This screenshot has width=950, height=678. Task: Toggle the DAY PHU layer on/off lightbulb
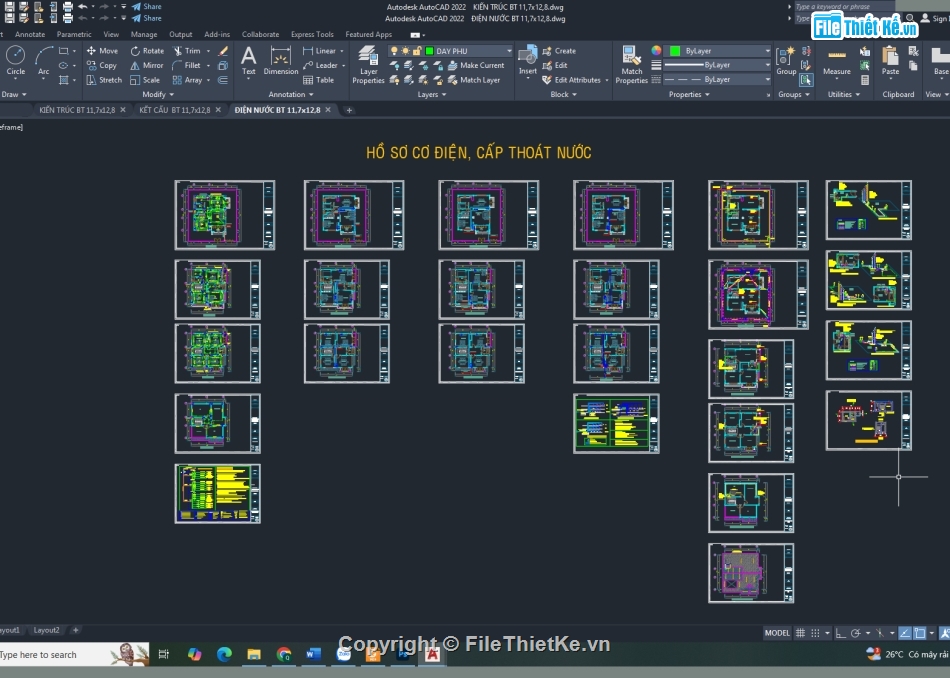[394, 51]
